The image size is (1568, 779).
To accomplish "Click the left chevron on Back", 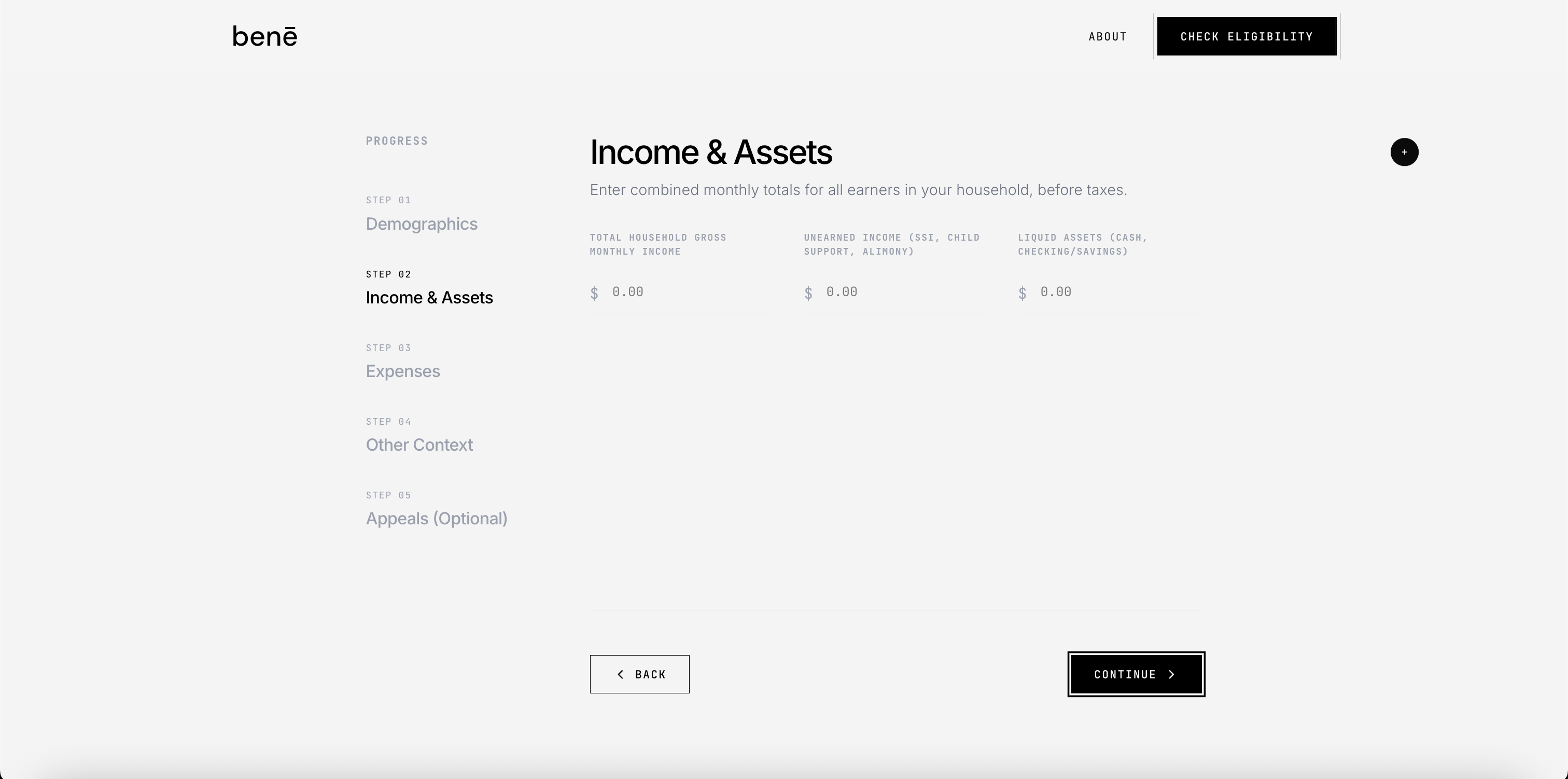I will pos(620,674).
